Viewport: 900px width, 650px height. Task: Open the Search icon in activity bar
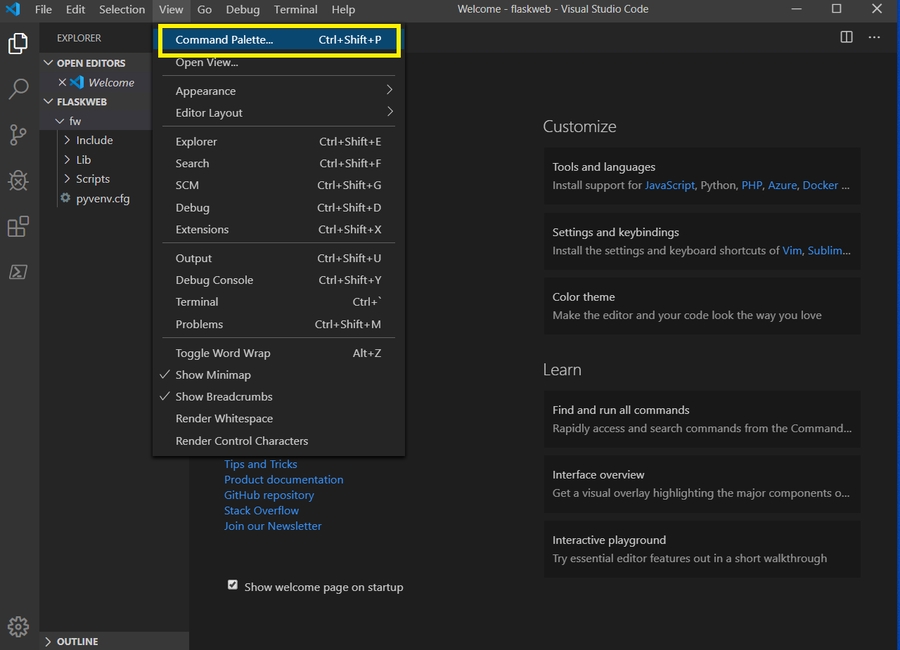pyautogui.click(x=18, y=90)
